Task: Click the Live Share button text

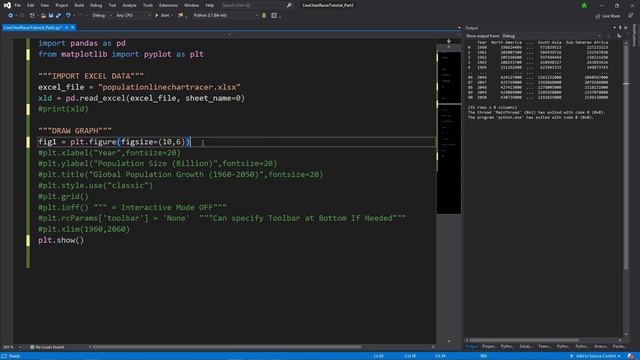Action: 611,16
